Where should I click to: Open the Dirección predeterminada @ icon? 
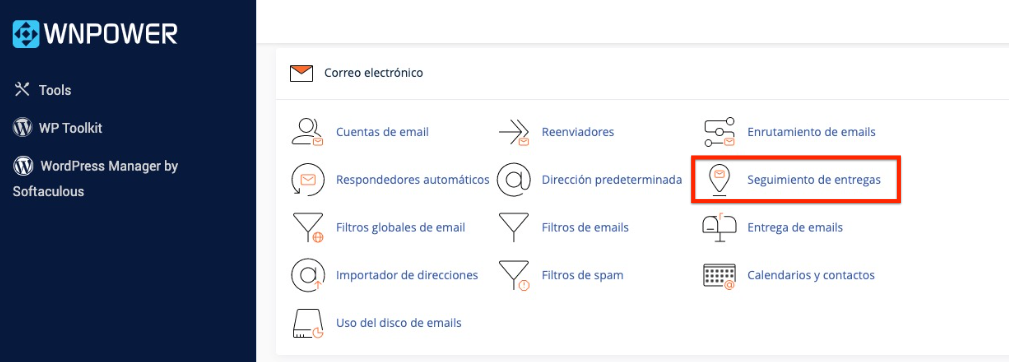pos(514,179)
